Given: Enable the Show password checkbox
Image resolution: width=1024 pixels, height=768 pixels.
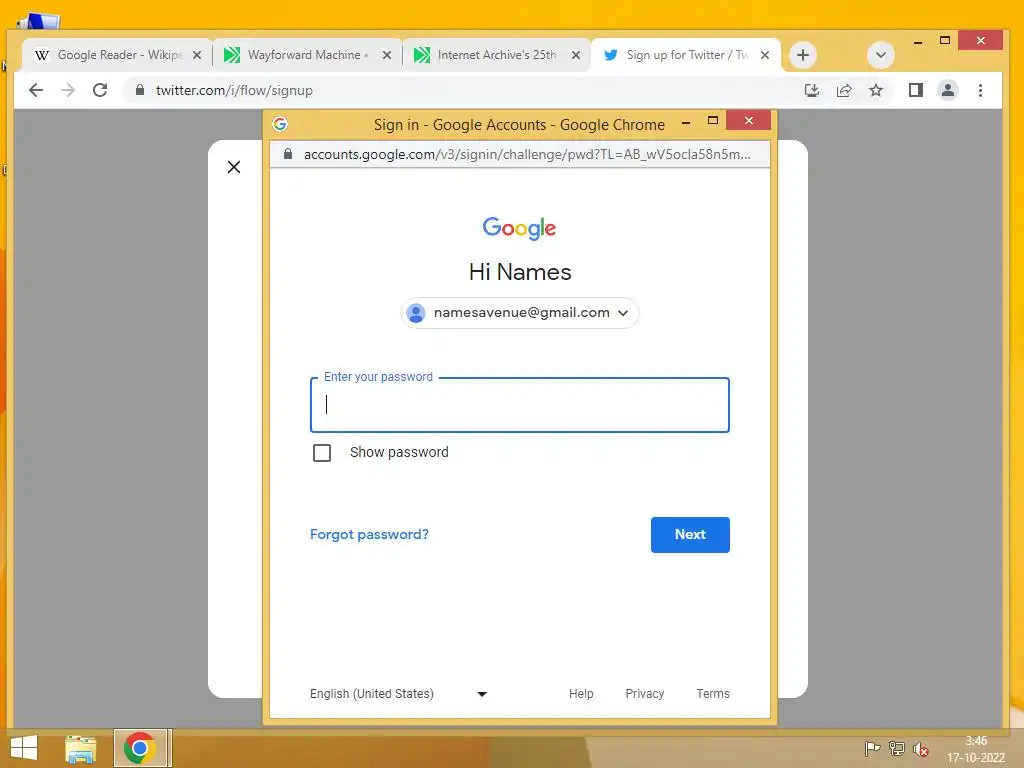Looking at the screenshot, I should pos(322,453).
